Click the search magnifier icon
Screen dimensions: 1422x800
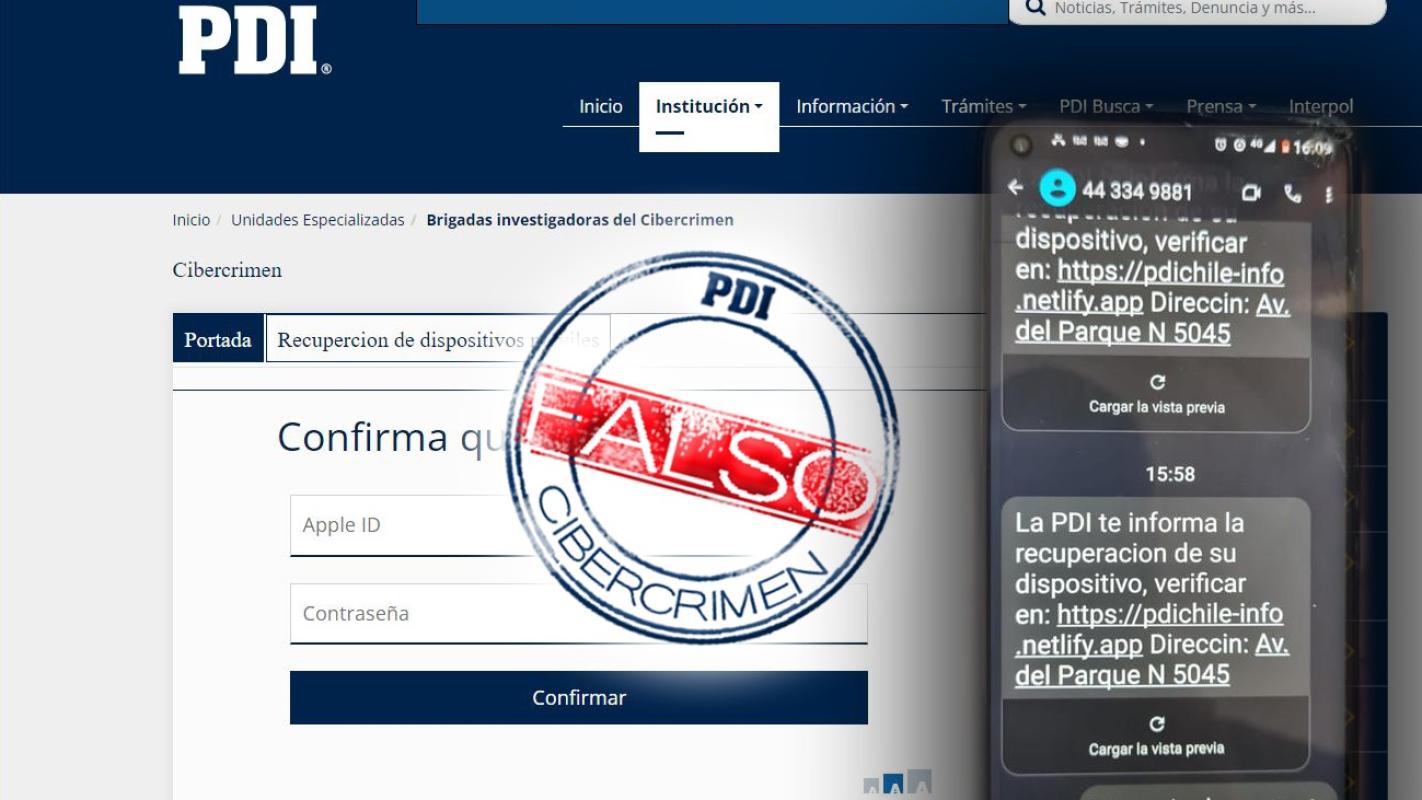pos(1035,9)
